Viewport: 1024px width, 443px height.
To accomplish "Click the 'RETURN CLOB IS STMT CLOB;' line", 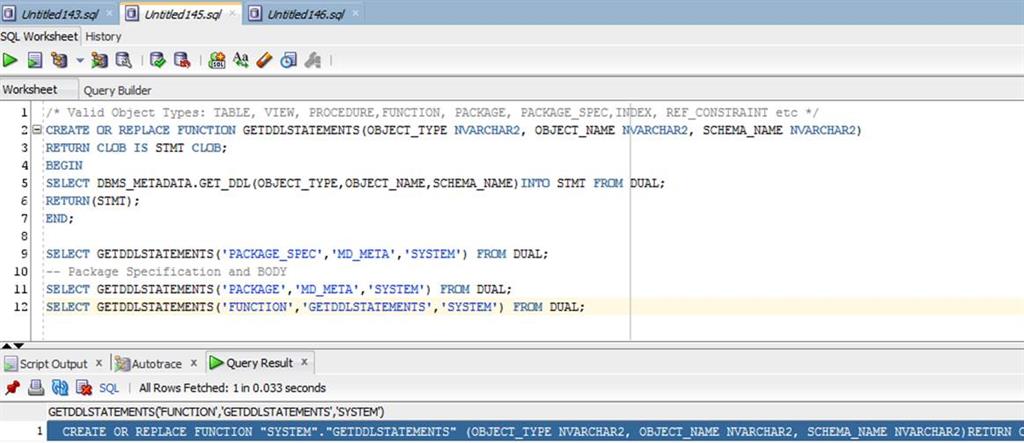I will click(x=136, y=148).
